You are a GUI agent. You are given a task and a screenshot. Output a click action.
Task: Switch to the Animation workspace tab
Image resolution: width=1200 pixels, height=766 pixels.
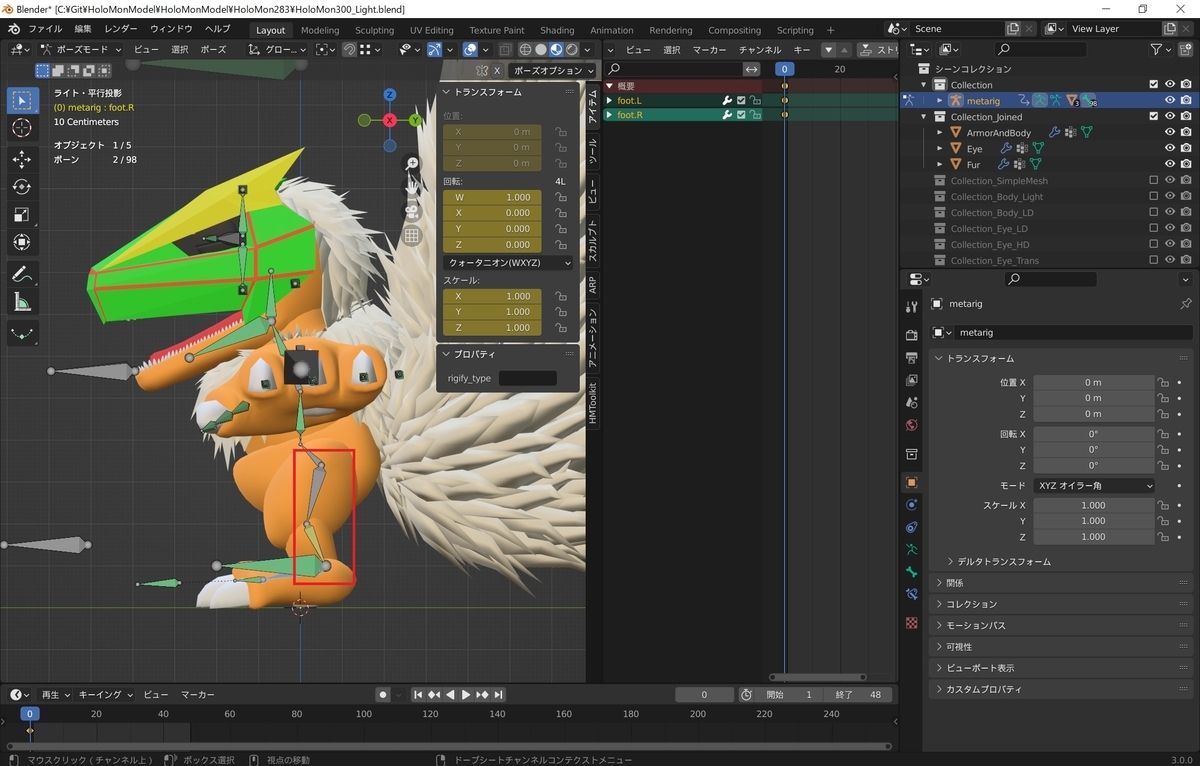[611, 30]
